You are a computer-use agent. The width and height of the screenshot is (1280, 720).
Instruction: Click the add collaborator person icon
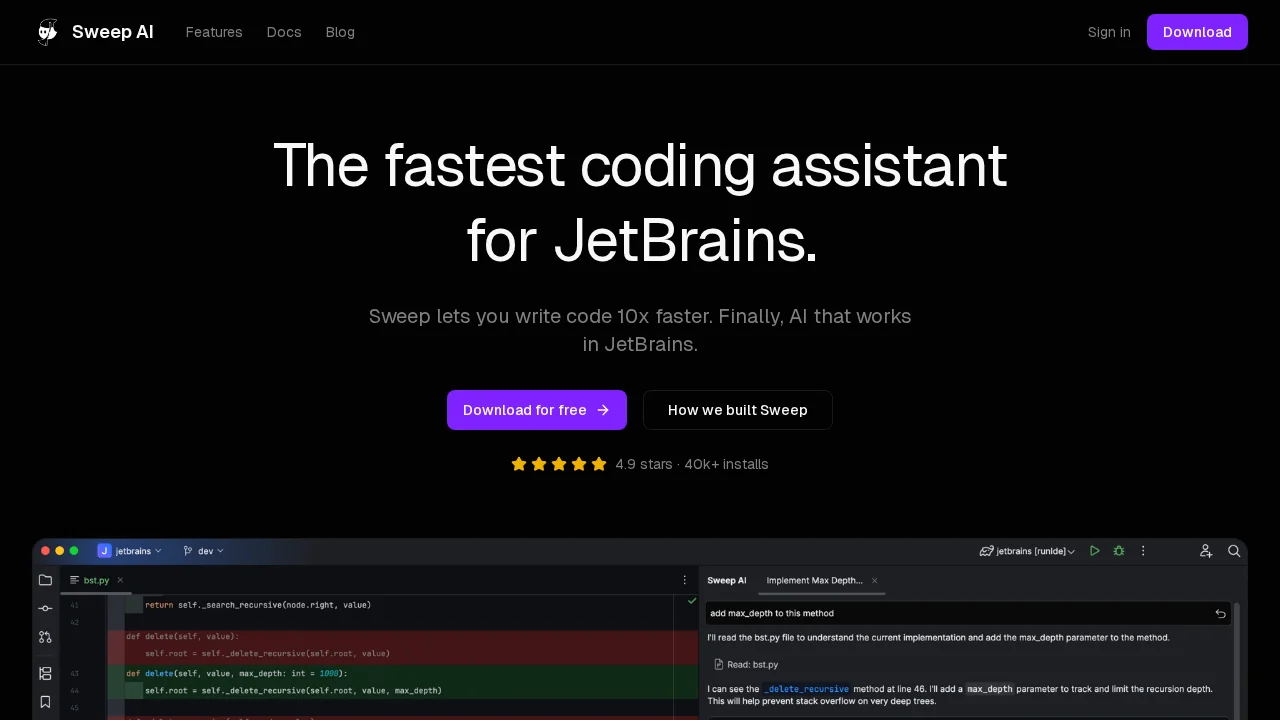pos(1206,551)
